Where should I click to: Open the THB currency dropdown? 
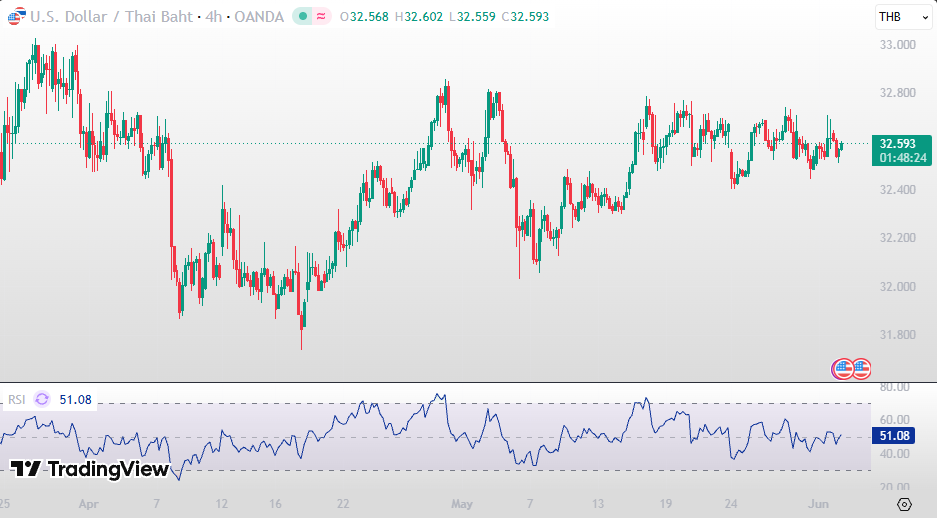click(903, 17)
